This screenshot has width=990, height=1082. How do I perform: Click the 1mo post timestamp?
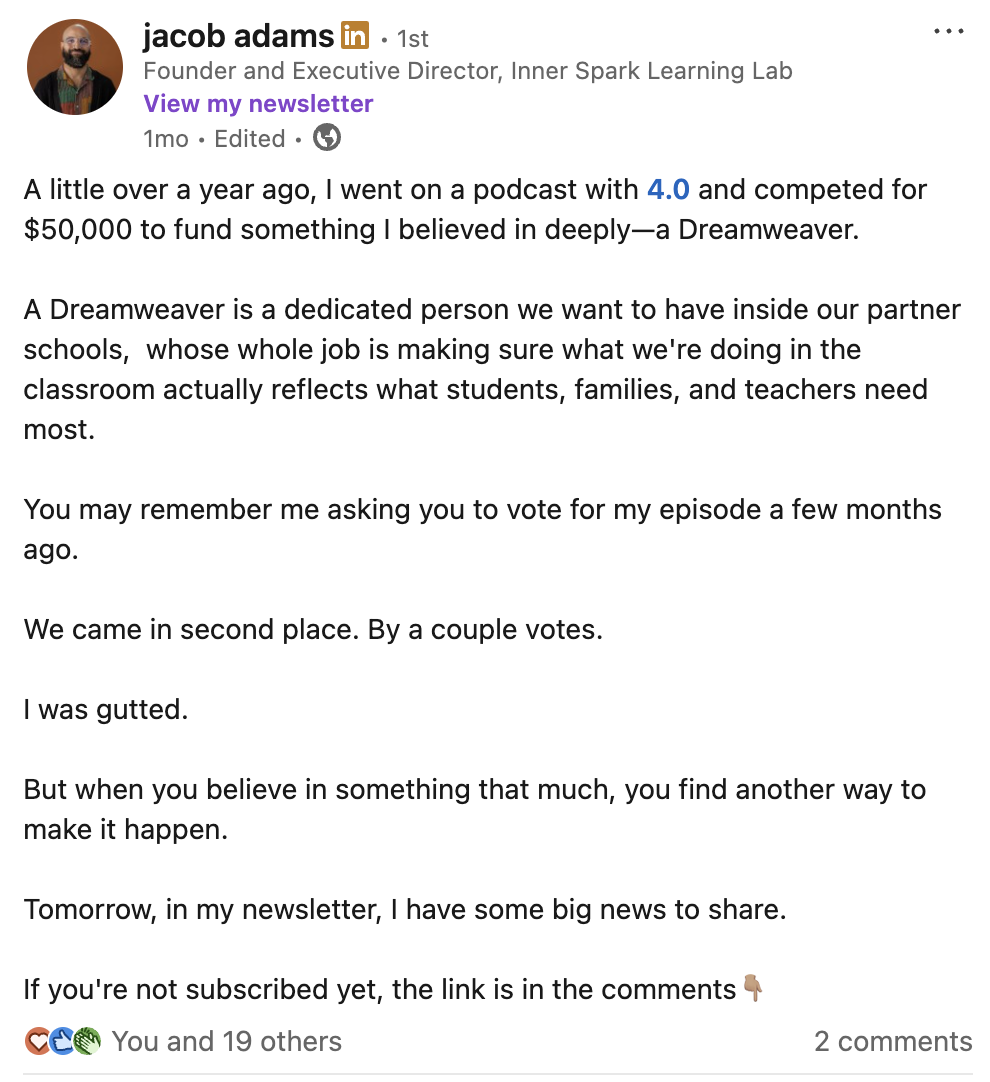point(166,139)
